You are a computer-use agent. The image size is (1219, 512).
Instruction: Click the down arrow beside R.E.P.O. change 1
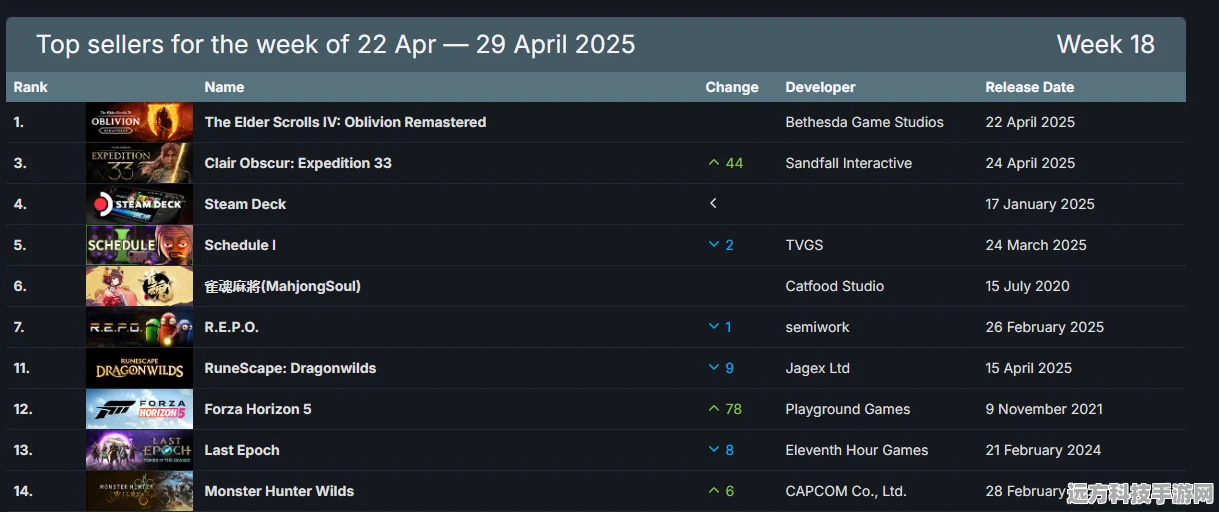click(713, 327)
